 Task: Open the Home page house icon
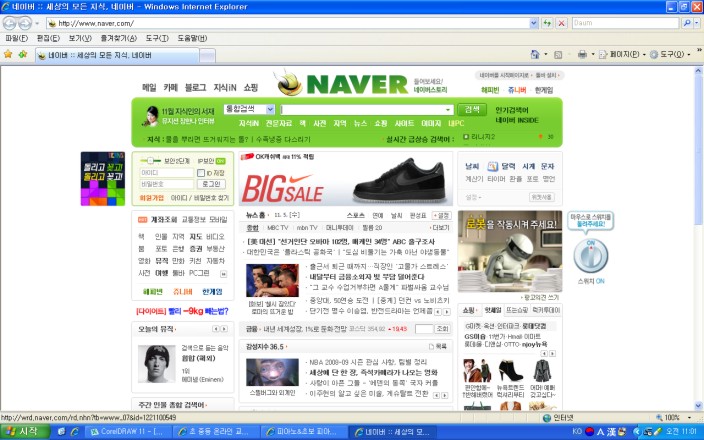point(535,54)
